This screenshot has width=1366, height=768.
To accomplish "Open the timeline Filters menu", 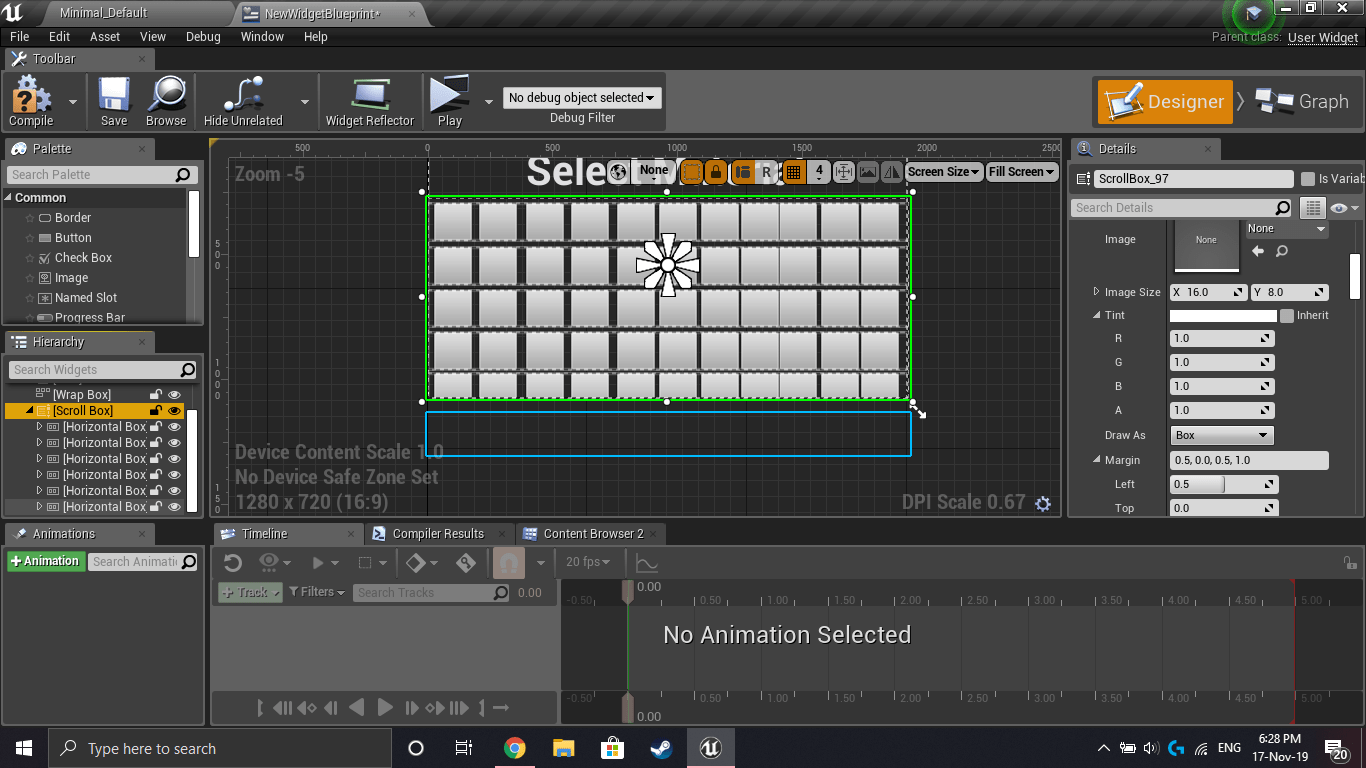I will tap(317, 593).
